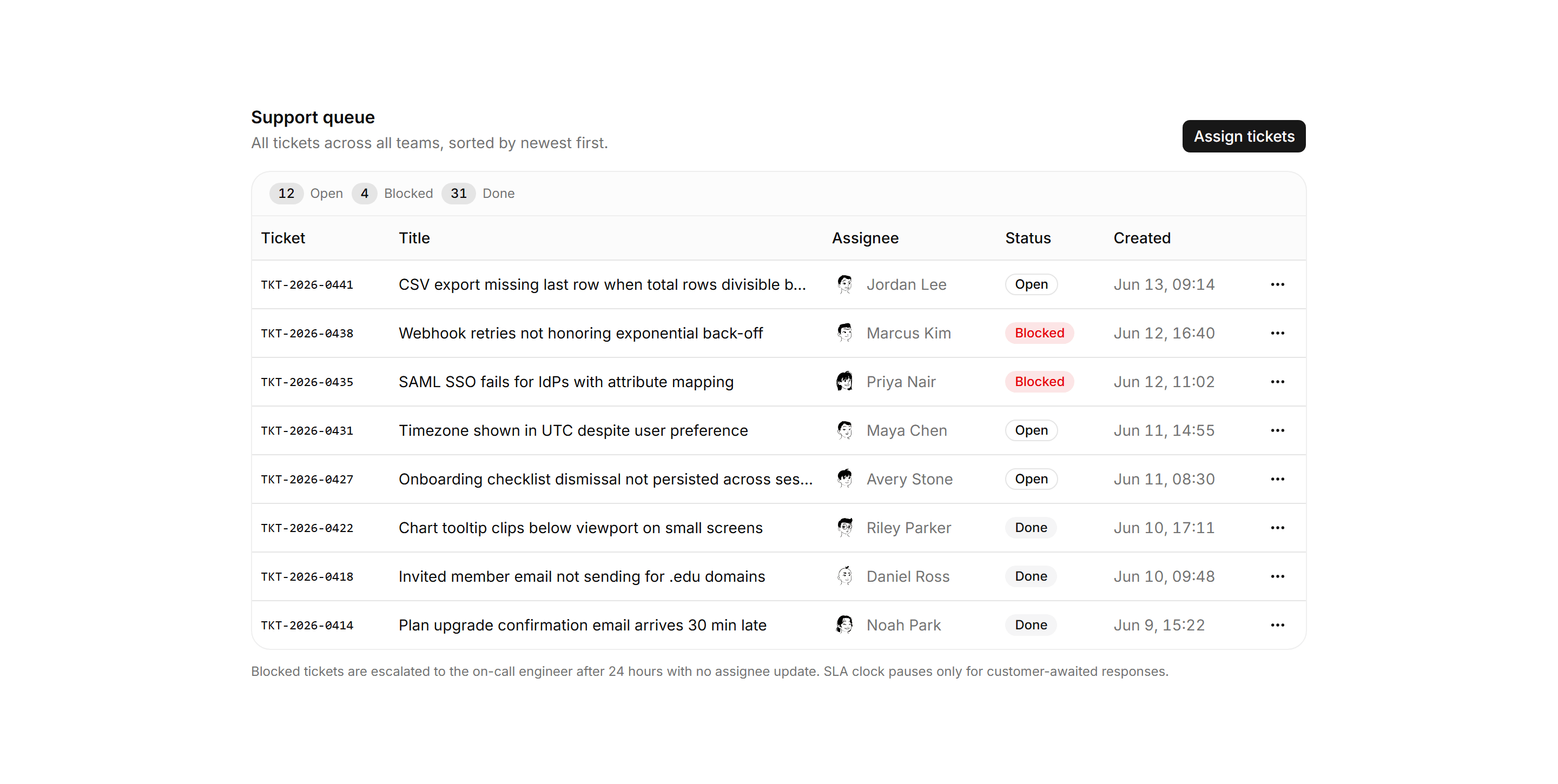Click assignee name Jordan Lee
1558x784 pixels.
pos(906,285)
